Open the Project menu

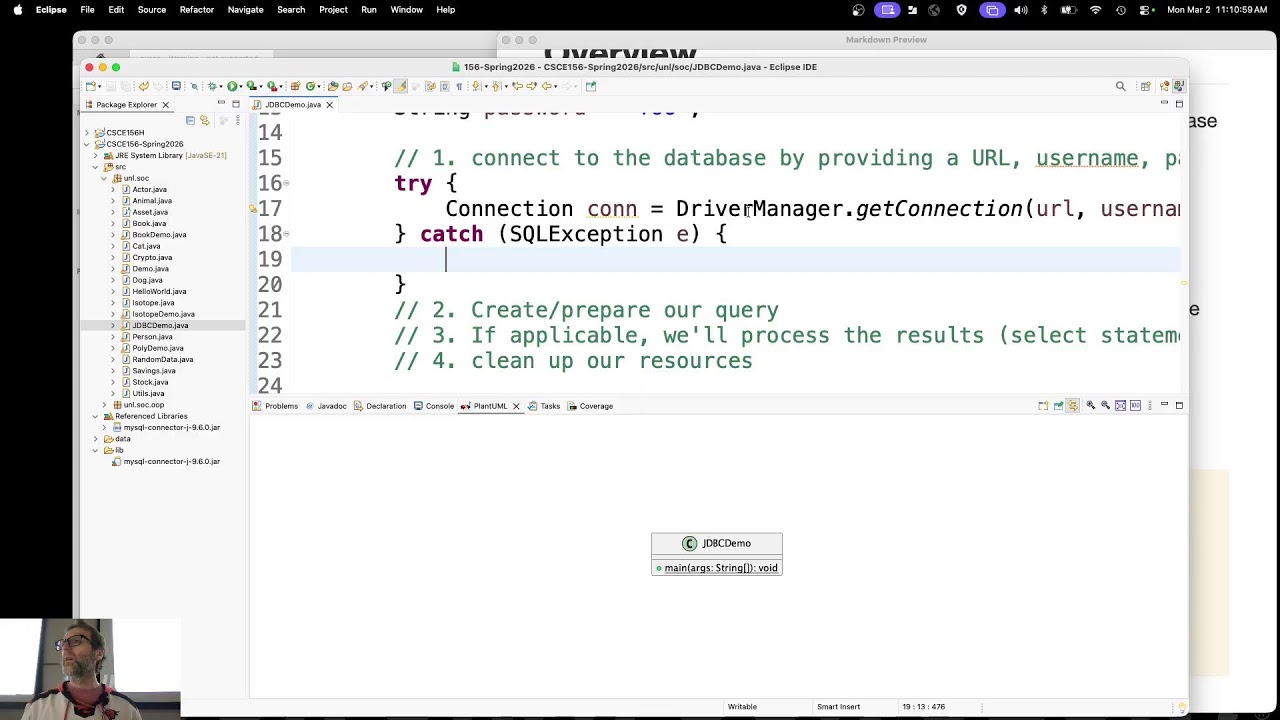click(333, 10)
